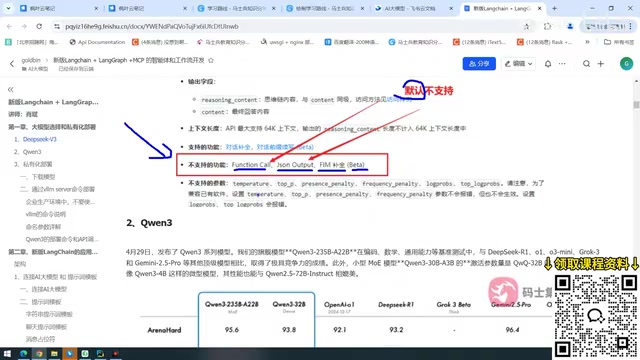Jump to 字符串提示词模板 outline entry
The height and width of the screenshot is (360, 640).
49,314
